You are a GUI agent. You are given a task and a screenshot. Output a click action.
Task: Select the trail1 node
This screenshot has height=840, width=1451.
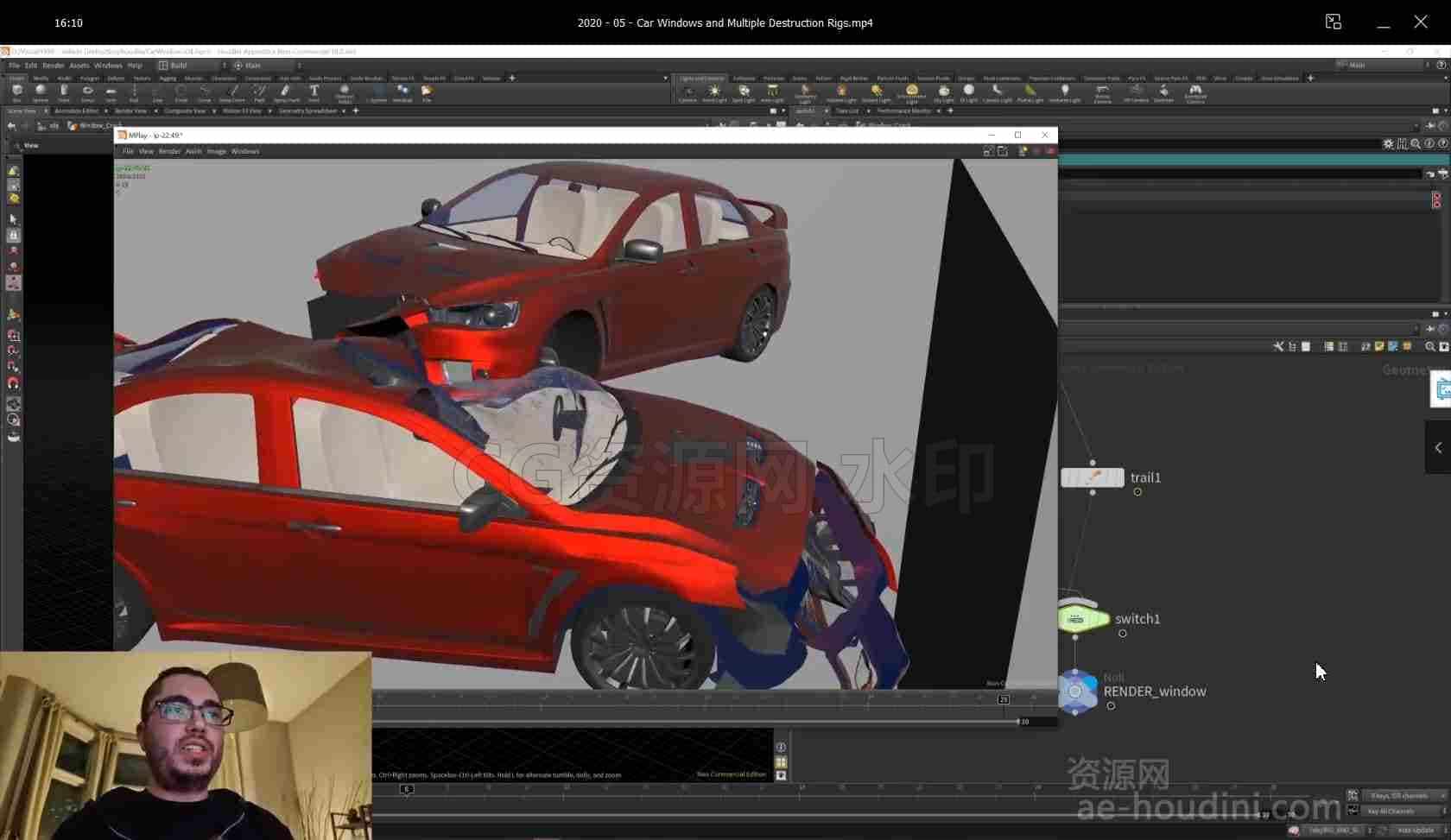(1093, 477)
